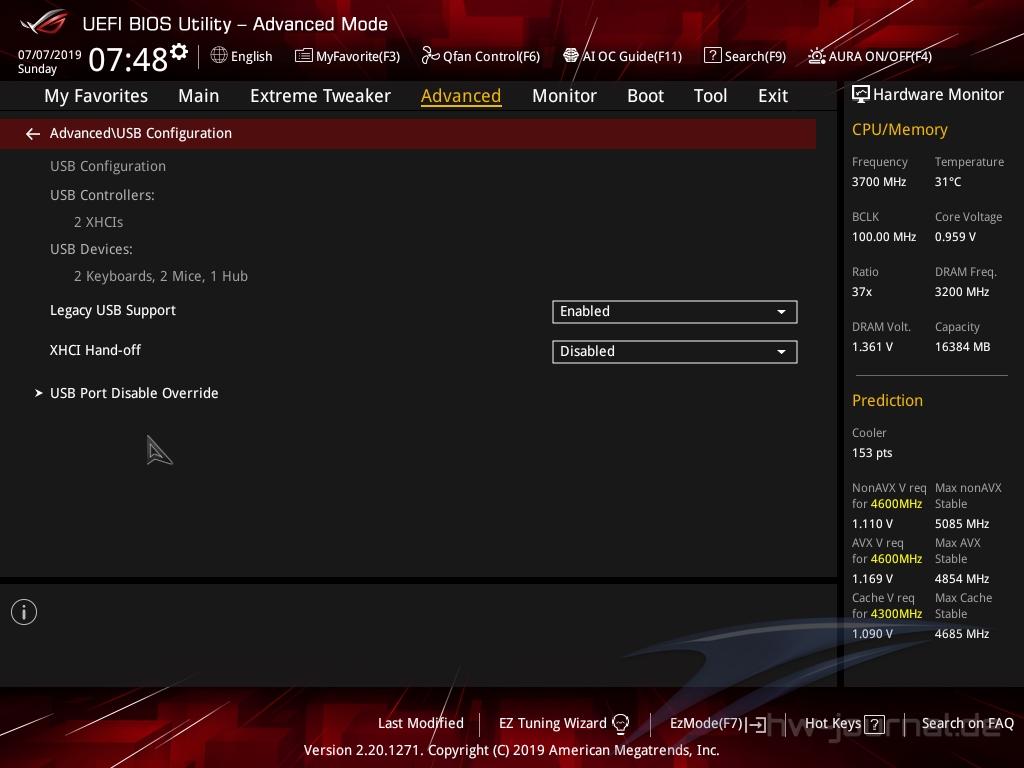Open the clock settings gear icon
The height and width of the screenshot is (768, 1024).
[x=179, y=52]
